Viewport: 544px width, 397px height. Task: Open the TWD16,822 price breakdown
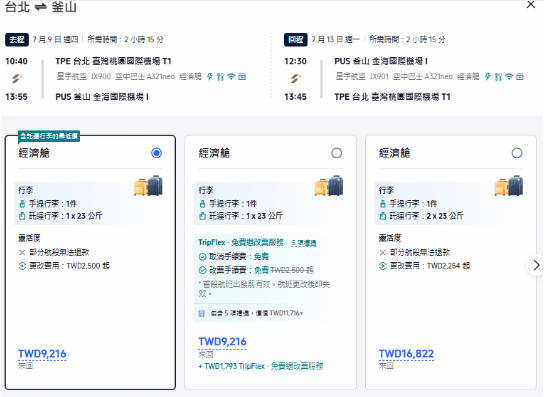click(406, 354)
